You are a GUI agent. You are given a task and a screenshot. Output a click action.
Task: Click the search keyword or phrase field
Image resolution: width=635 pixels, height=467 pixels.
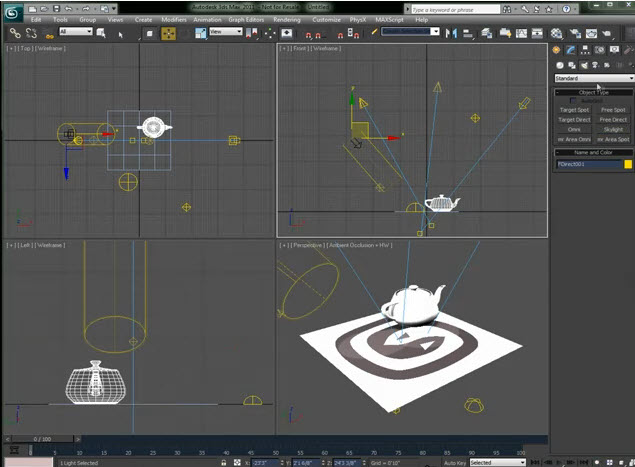pos(456,9)
